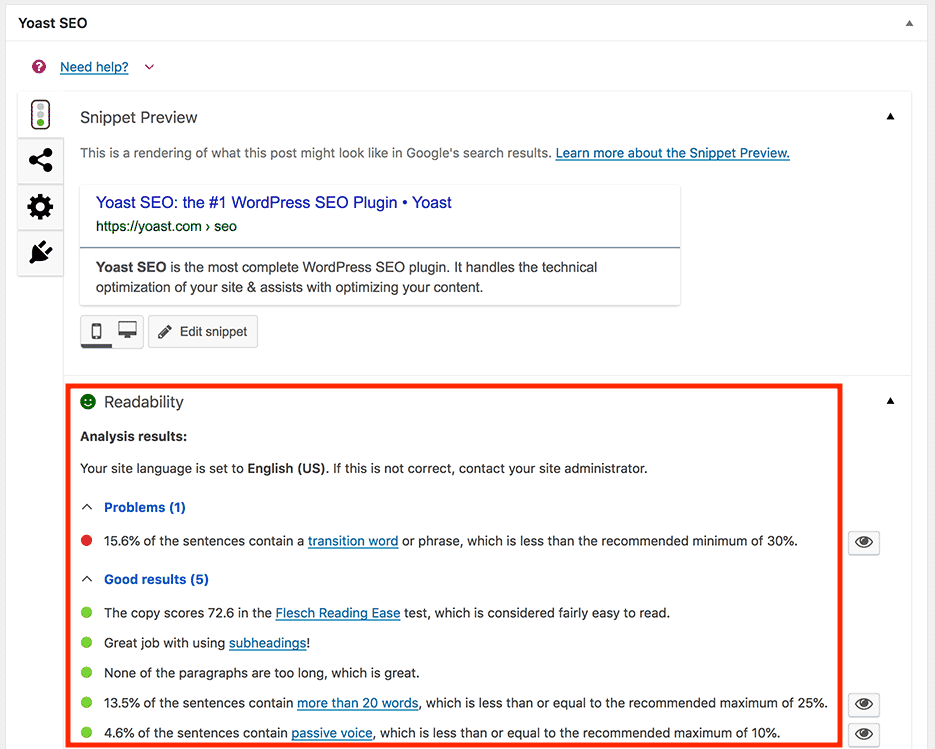Click the Yoast SEO metabox title
The width and height of the screenshot is (935, 749).
pos(53,23)
